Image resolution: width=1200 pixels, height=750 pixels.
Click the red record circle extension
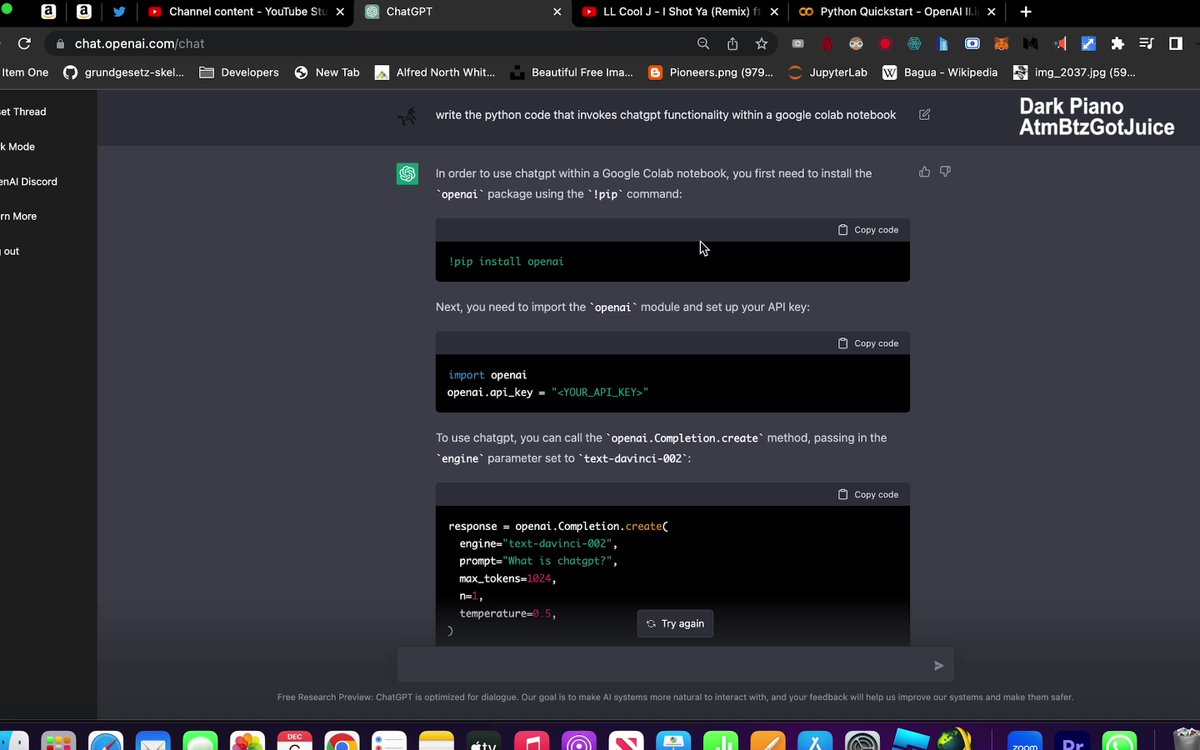[x=886, y=44]
